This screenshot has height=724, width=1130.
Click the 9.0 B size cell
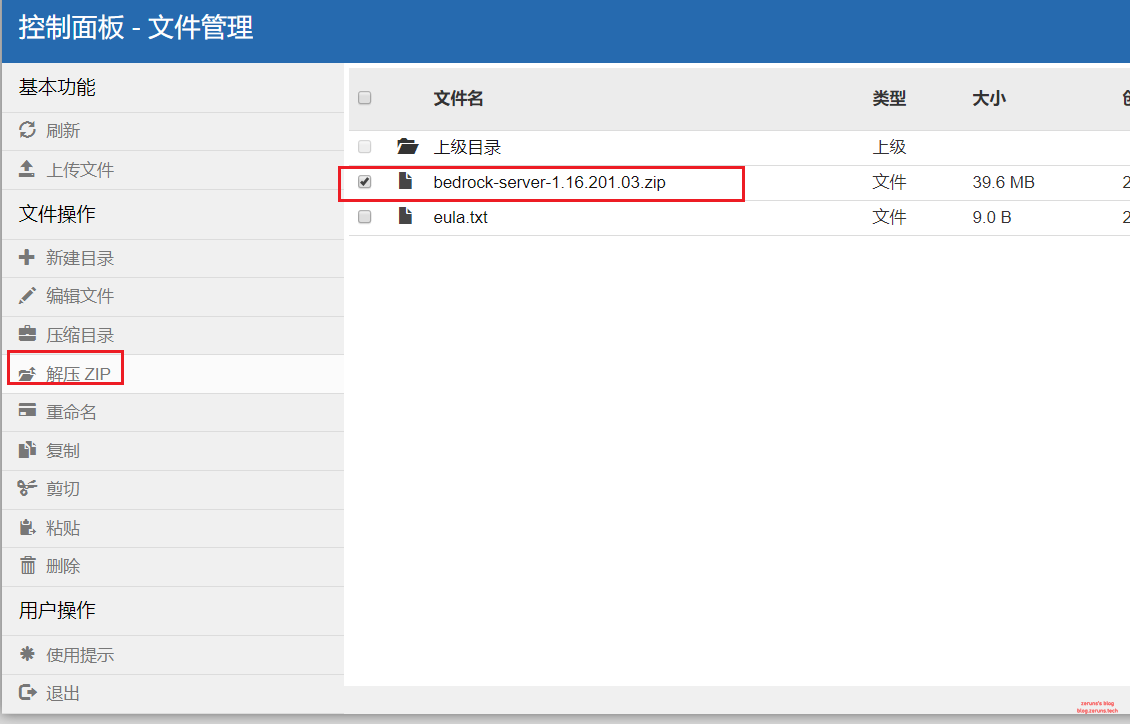click(x=992, y=217)
